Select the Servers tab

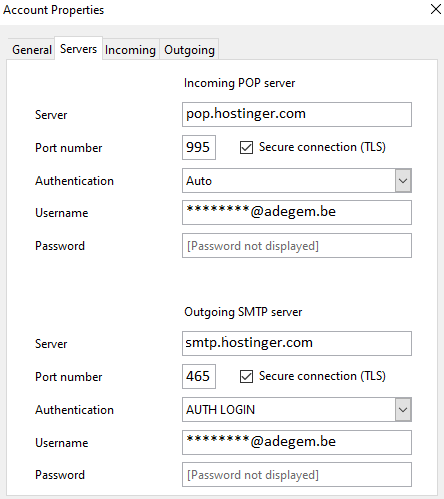78,49
